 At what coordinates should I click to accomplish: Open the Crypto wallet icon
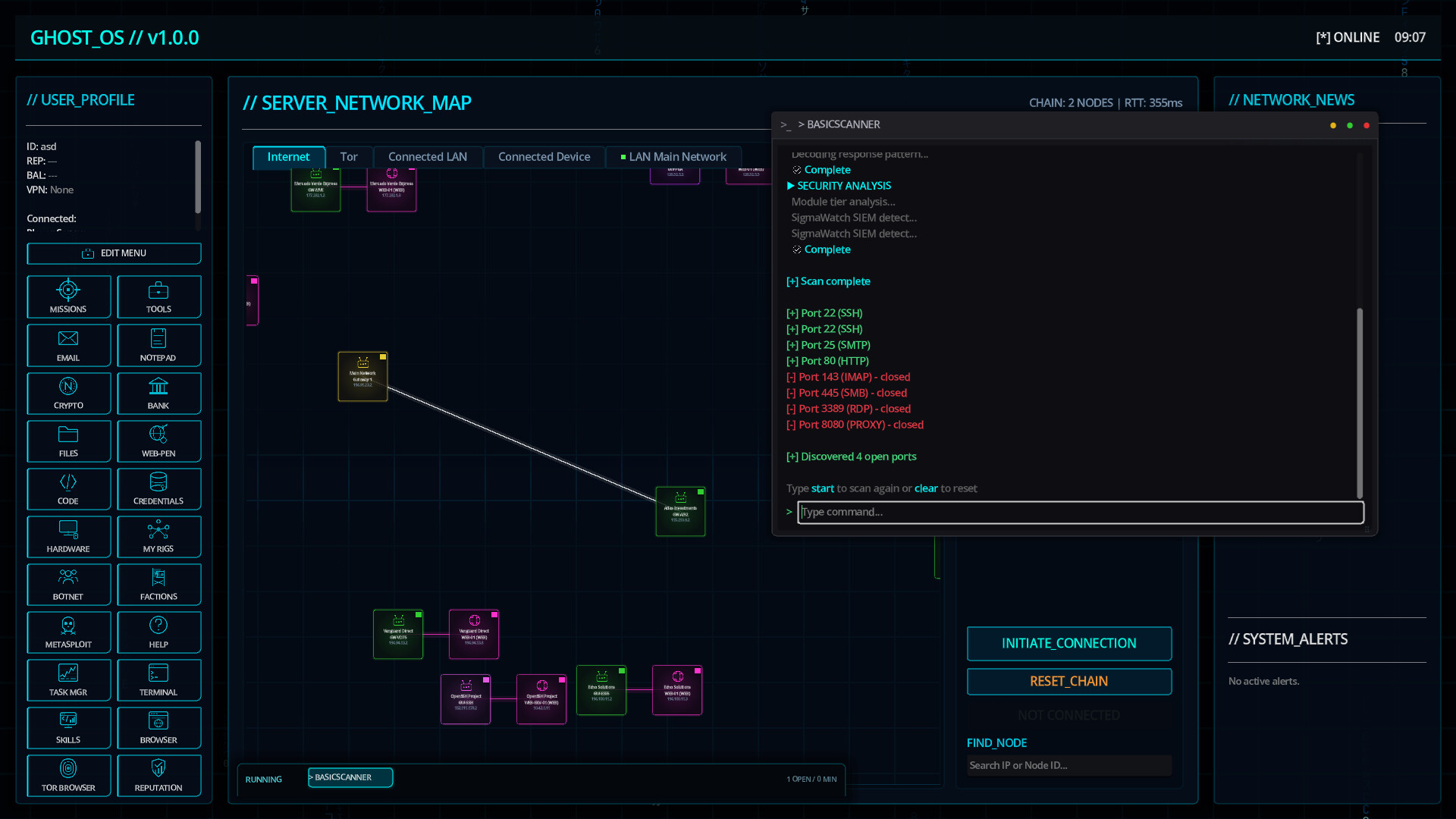click(x=68, y=393)
